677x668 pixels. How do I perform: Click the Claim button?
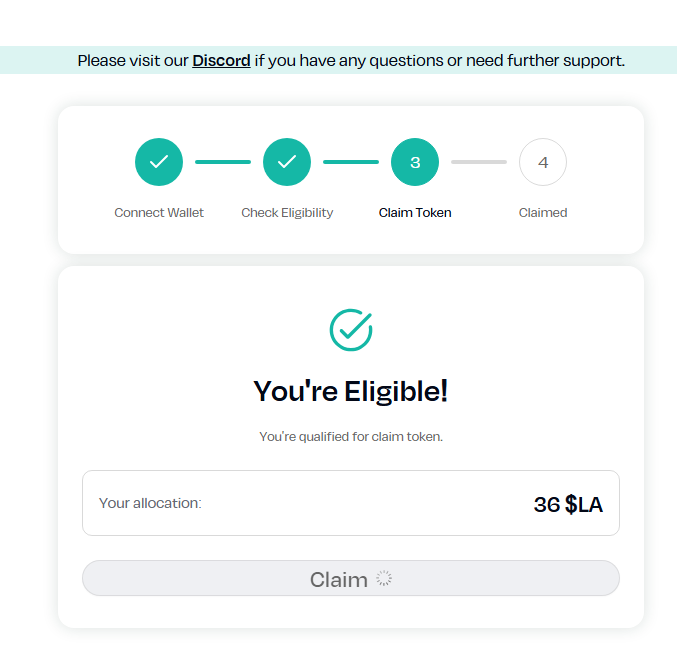point(351,578)
